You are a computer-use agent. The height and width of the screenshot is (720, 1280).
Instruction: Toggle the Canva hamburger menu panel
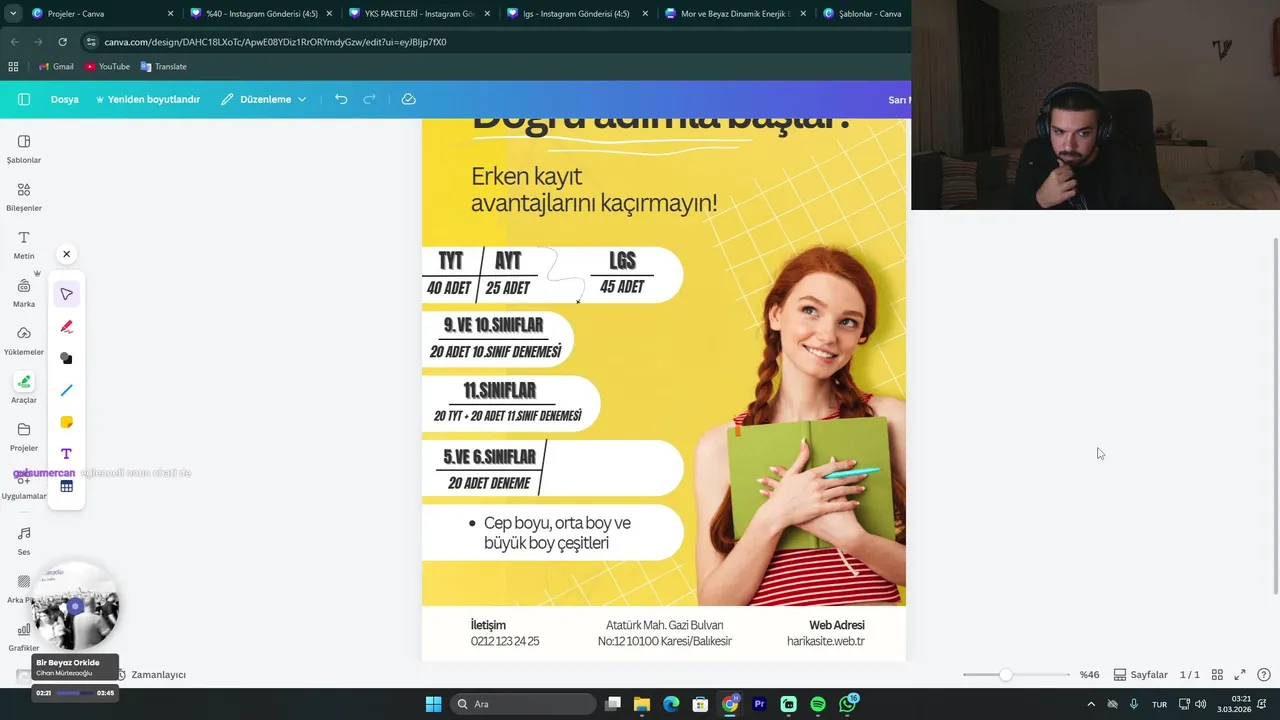point(24,99)
